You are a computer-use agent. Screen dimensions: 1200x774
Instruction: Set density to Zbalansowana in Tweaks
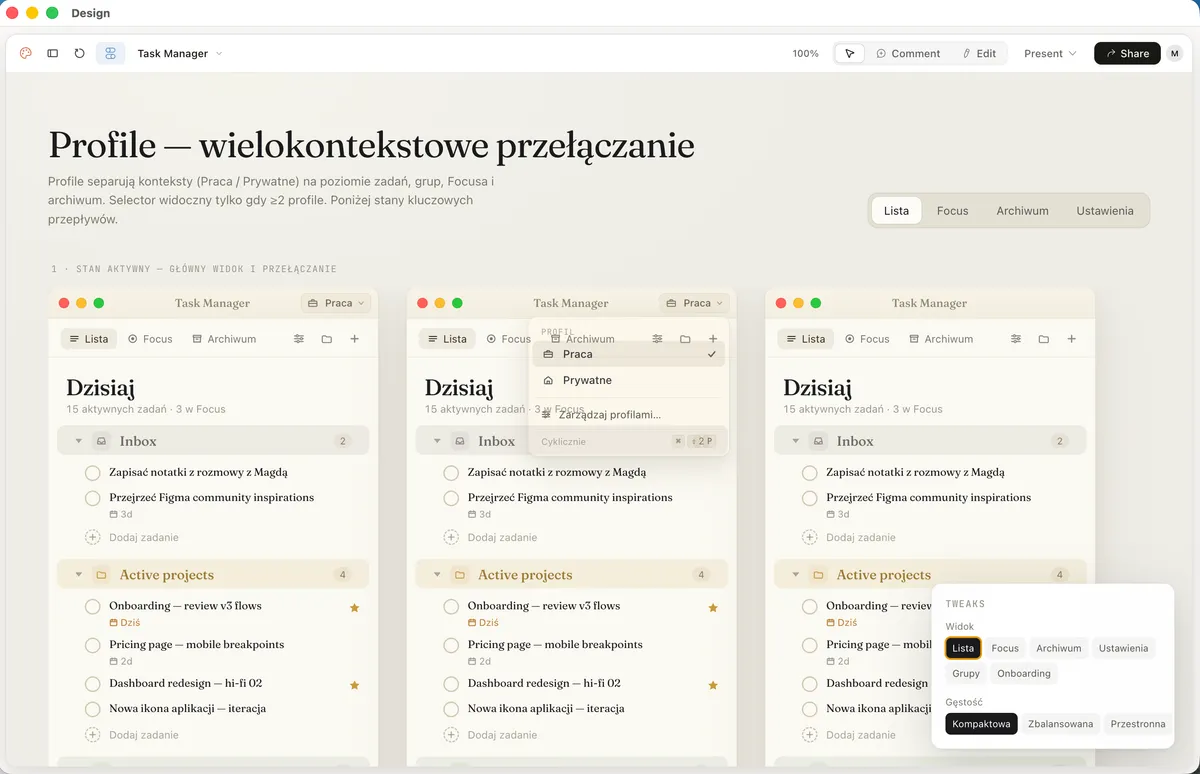click(1061, 723)
